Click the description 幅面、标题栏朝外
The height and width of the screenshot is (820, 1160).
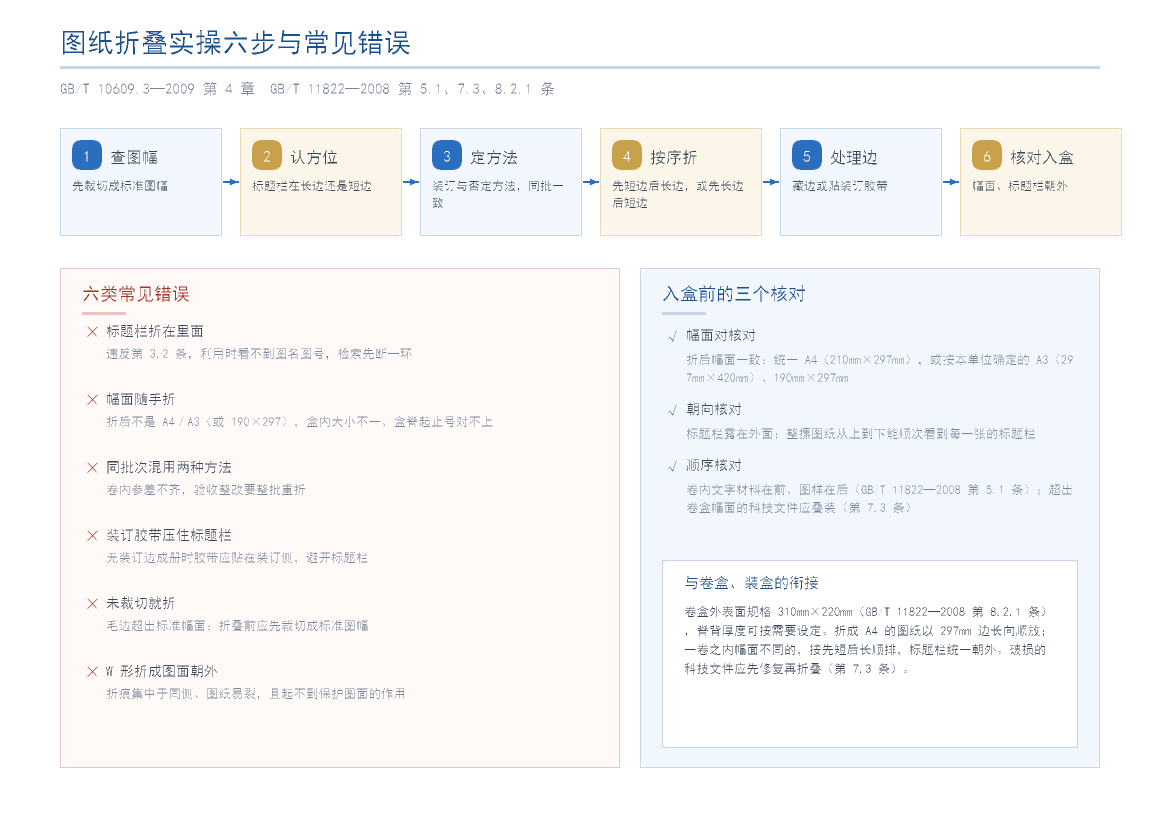(x=1019, y=186)
